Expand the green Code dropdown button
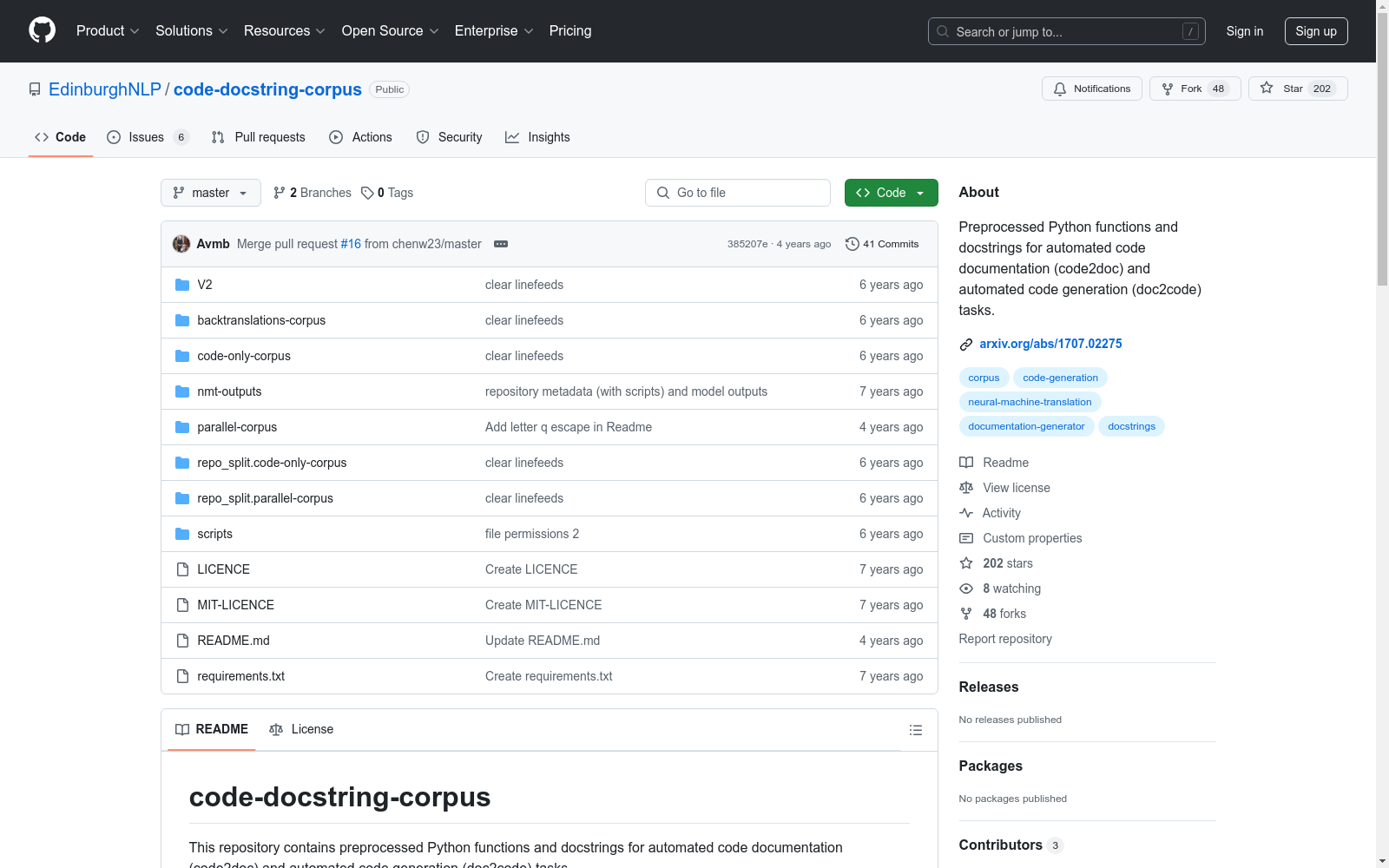 [x=892, y=193]
